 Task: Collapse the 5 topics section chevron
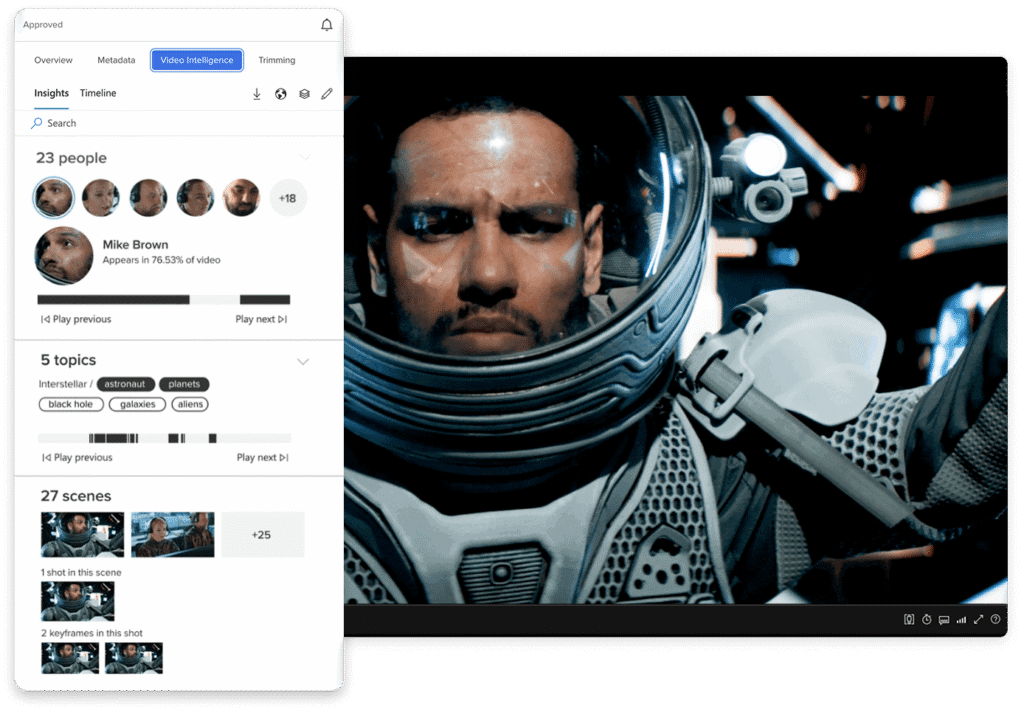(x=303, y=361)
